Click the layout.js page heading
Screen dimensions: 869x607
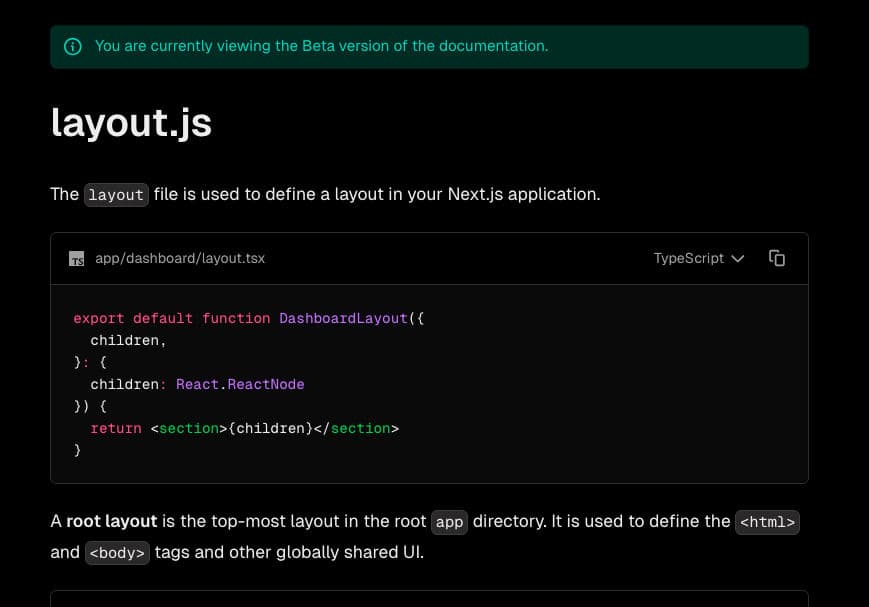pos(131,122)
